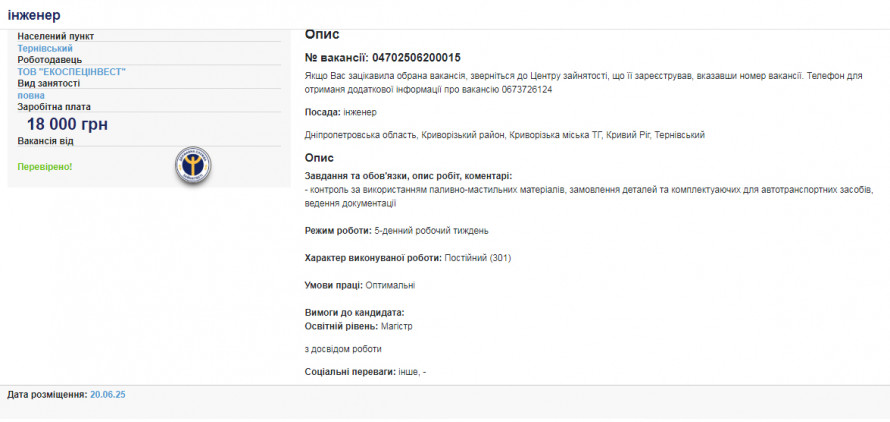The width and height of the screenshot is (890, 422).
Task: Click the employment center logo icon
Action: (193, 165)
